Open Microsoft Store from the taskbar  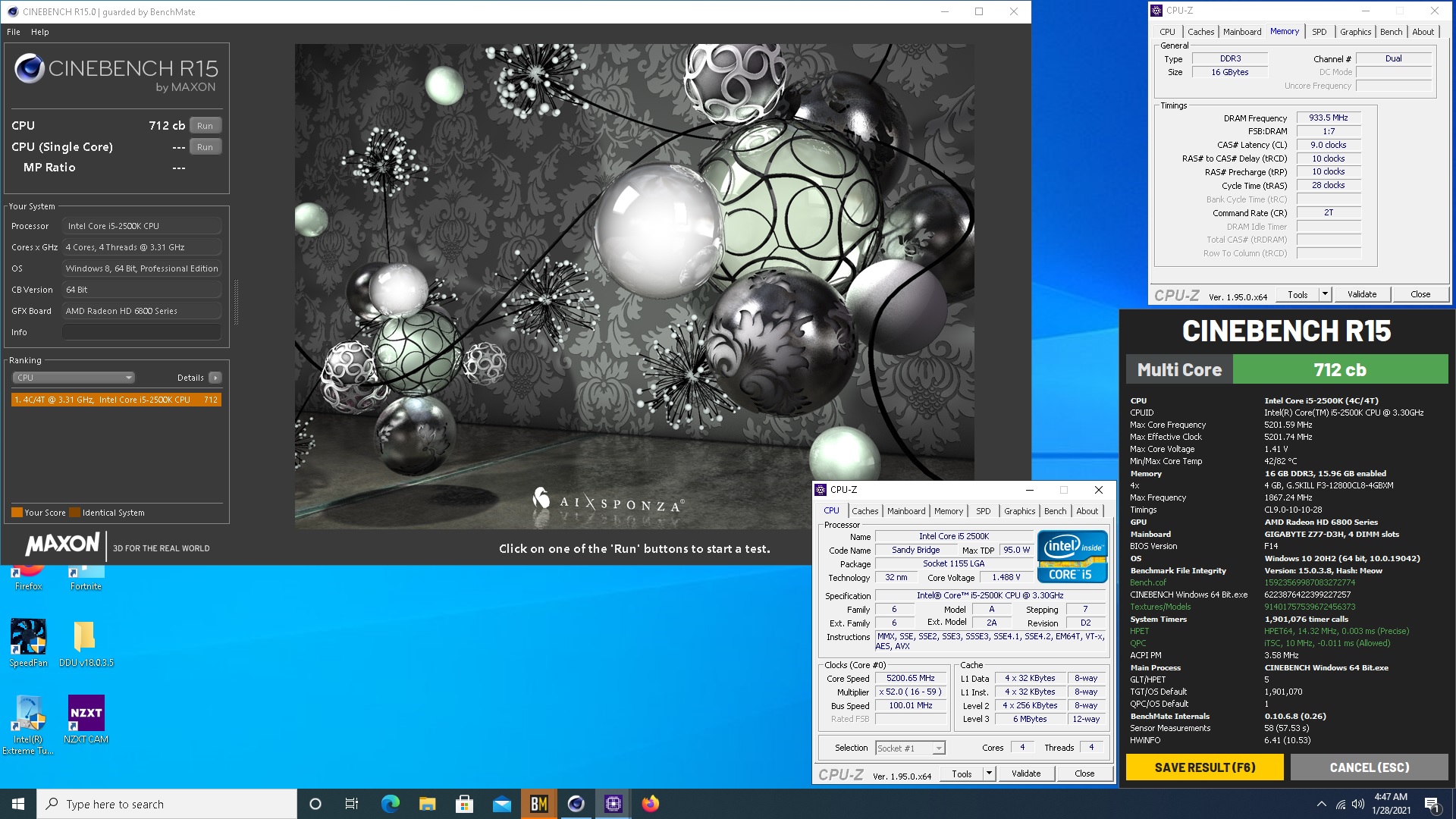pos(464,804)
